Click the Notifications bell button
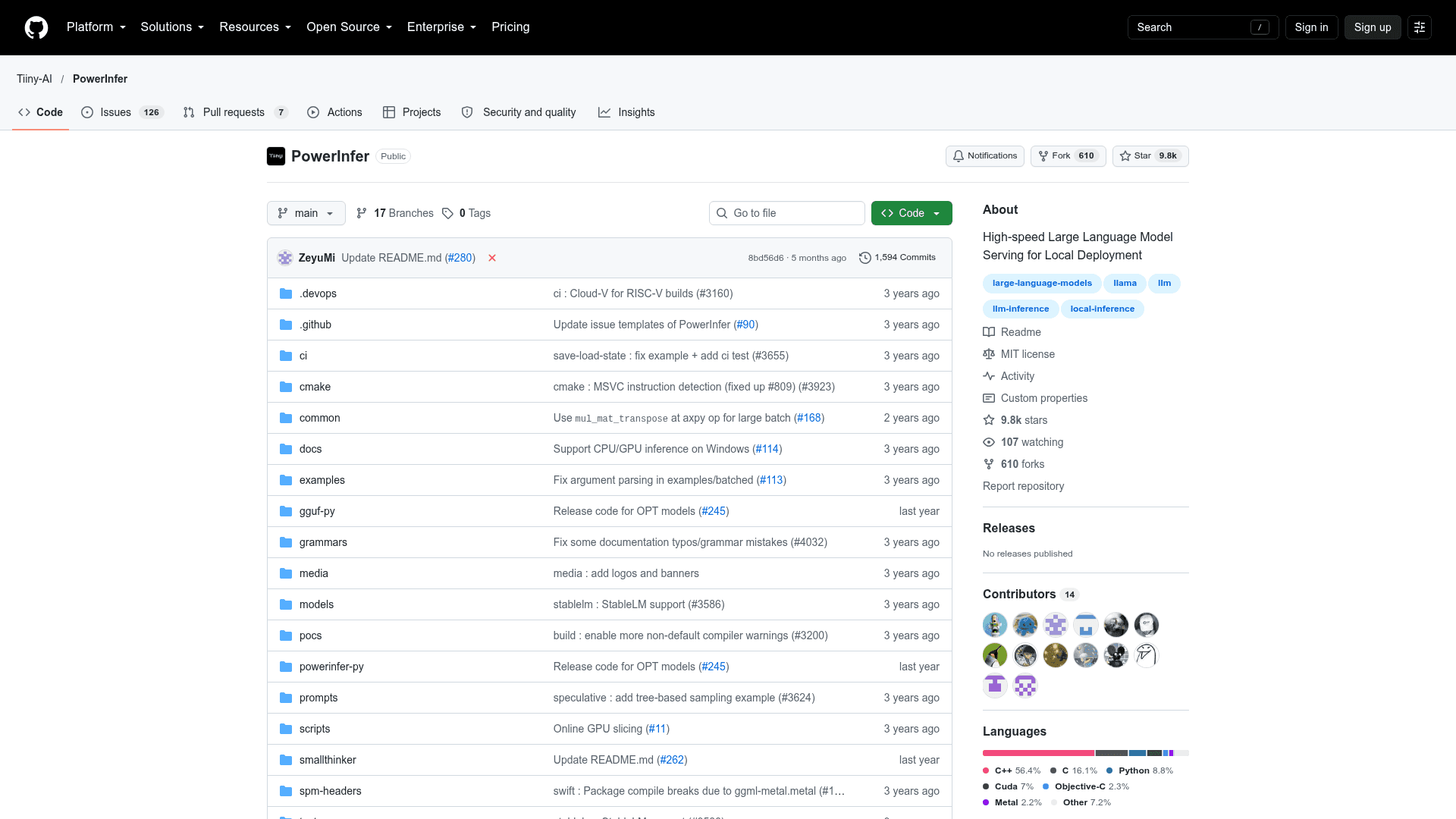The width and height of the screenshot is (1456, 819). 985,156
